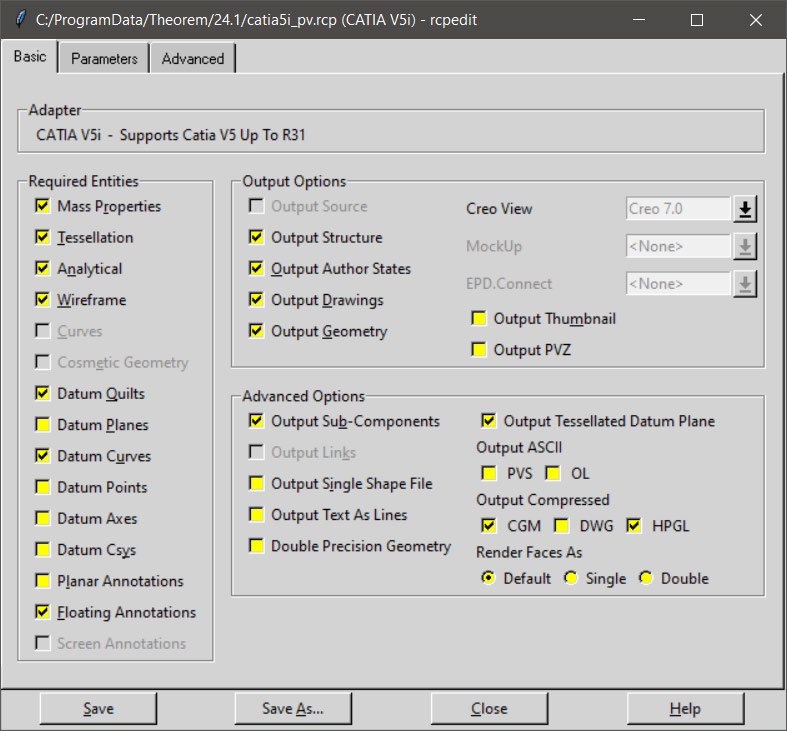Click the Save As... button

click(x=293, y=708)
